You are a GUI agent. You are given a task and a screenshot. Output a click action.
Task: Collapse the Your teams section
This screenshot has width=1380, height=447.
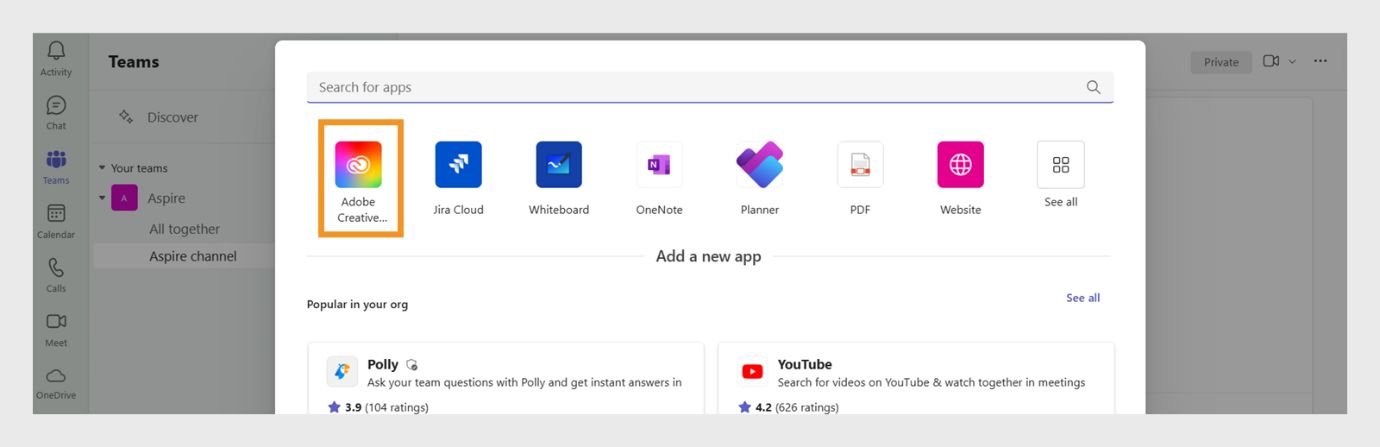click(102, 168)
